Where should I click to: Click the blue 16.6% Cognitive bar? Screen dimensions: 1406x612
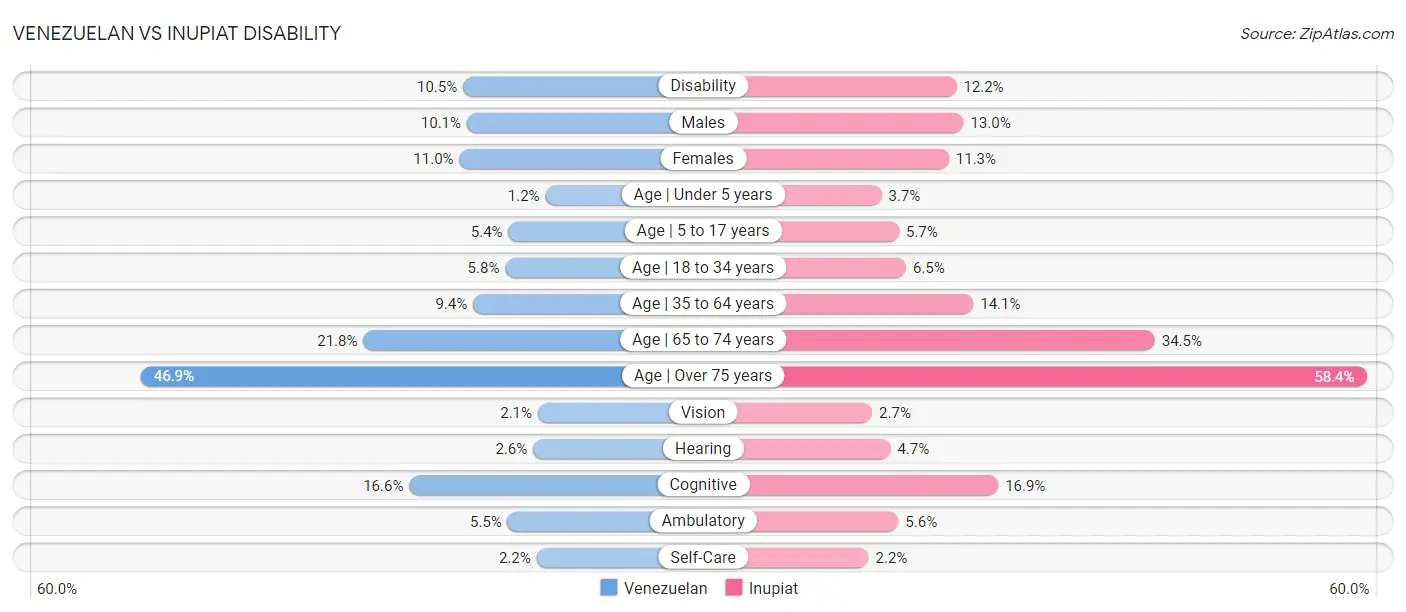click(x=535, y=485)
